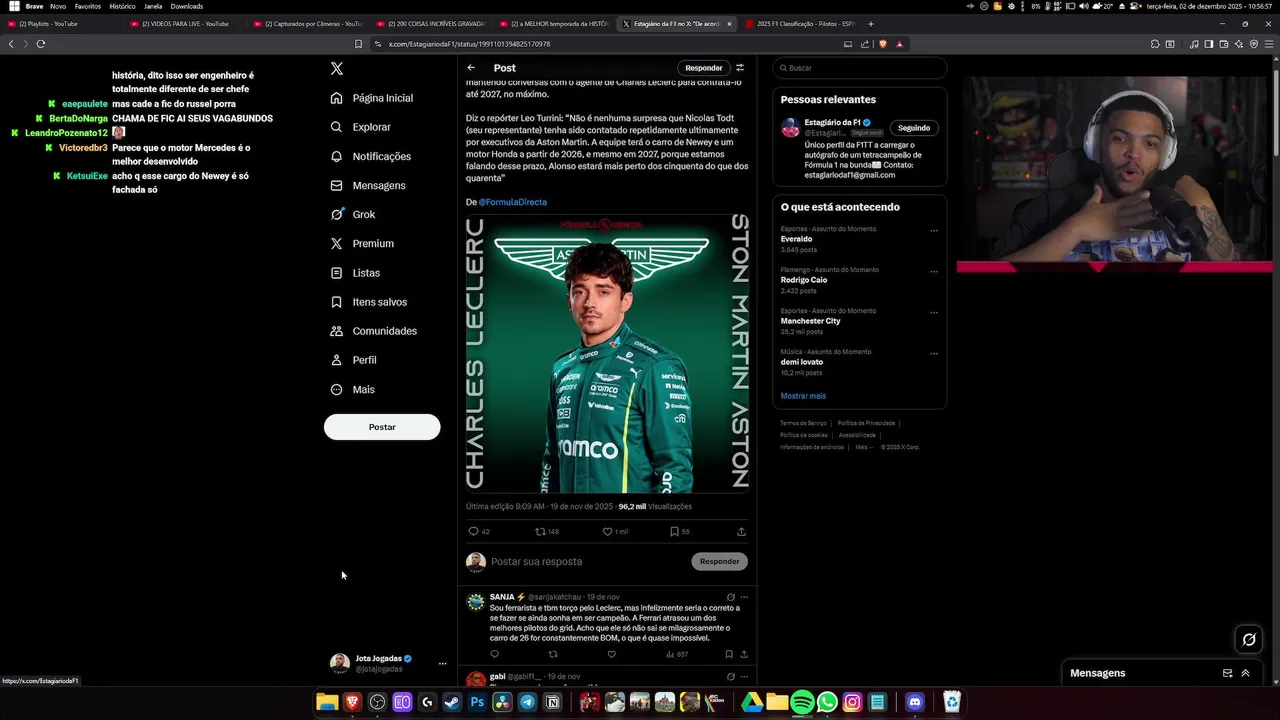
Task: Click the repost icon showing 148
Action: pyautogui.click(x=541, y=531)
